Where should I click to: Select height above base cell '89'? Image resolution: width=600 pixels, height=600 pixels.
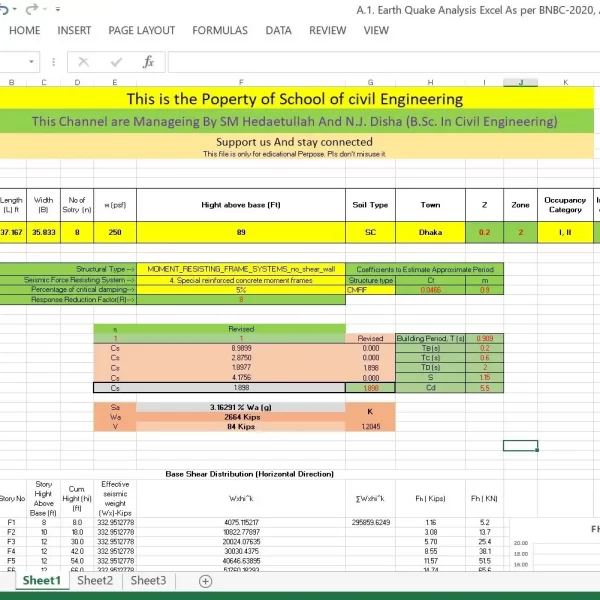point(241,232)
